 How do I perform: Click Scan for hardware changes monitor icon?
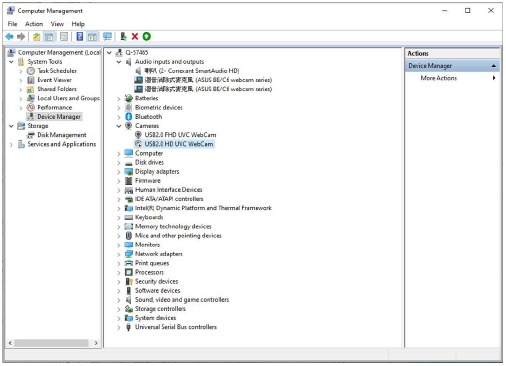107,36
